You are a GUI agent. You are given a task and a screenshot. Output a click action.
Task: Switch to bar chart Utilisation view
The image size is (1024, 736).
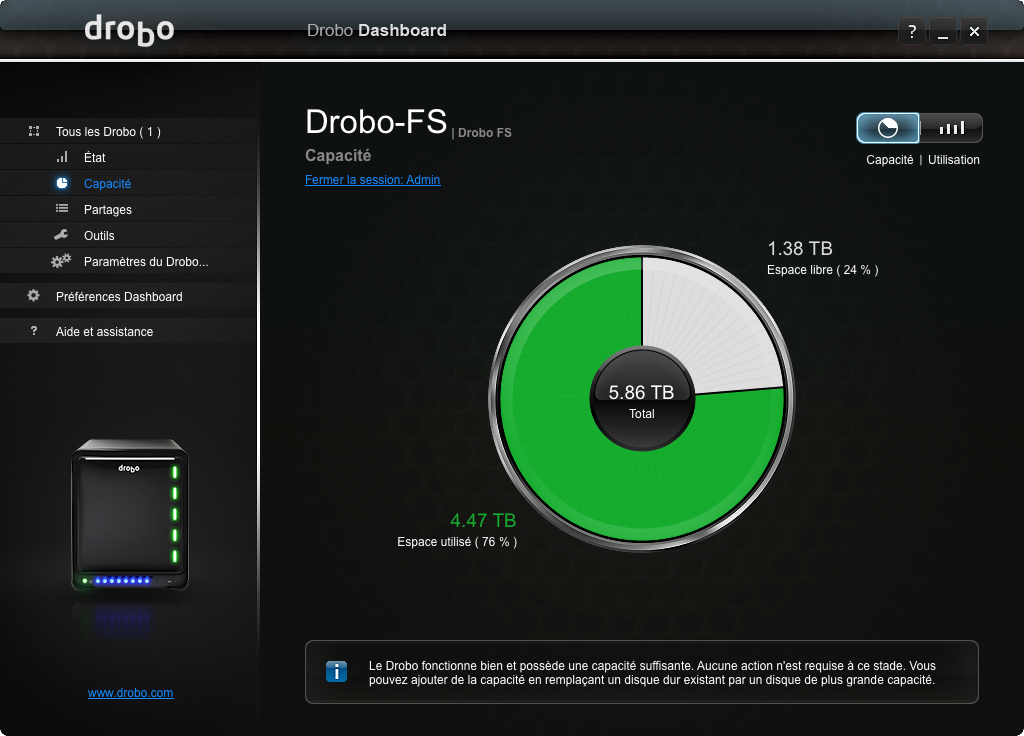point(951,128)
